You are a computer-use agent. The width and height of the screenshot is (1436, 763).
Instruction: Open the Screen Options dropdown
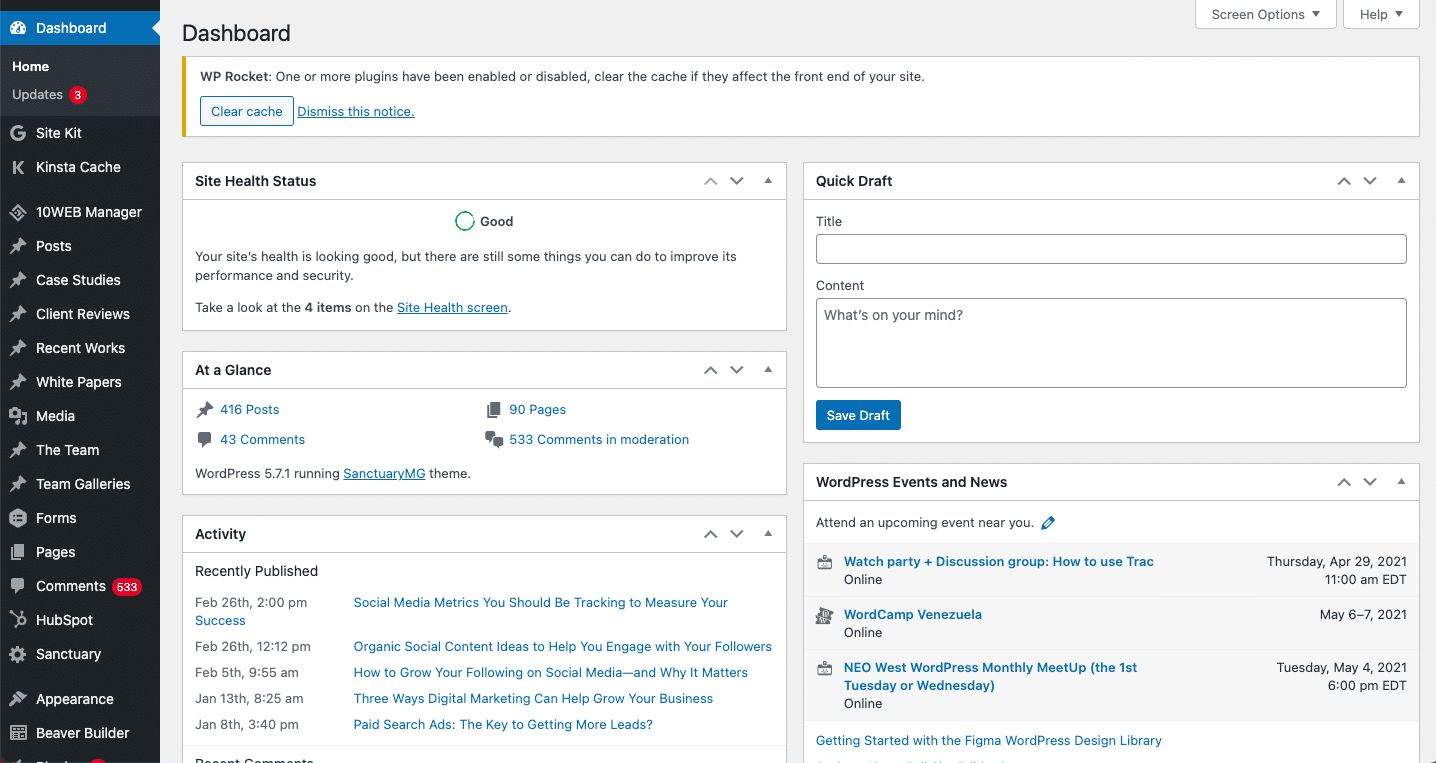1265,14
